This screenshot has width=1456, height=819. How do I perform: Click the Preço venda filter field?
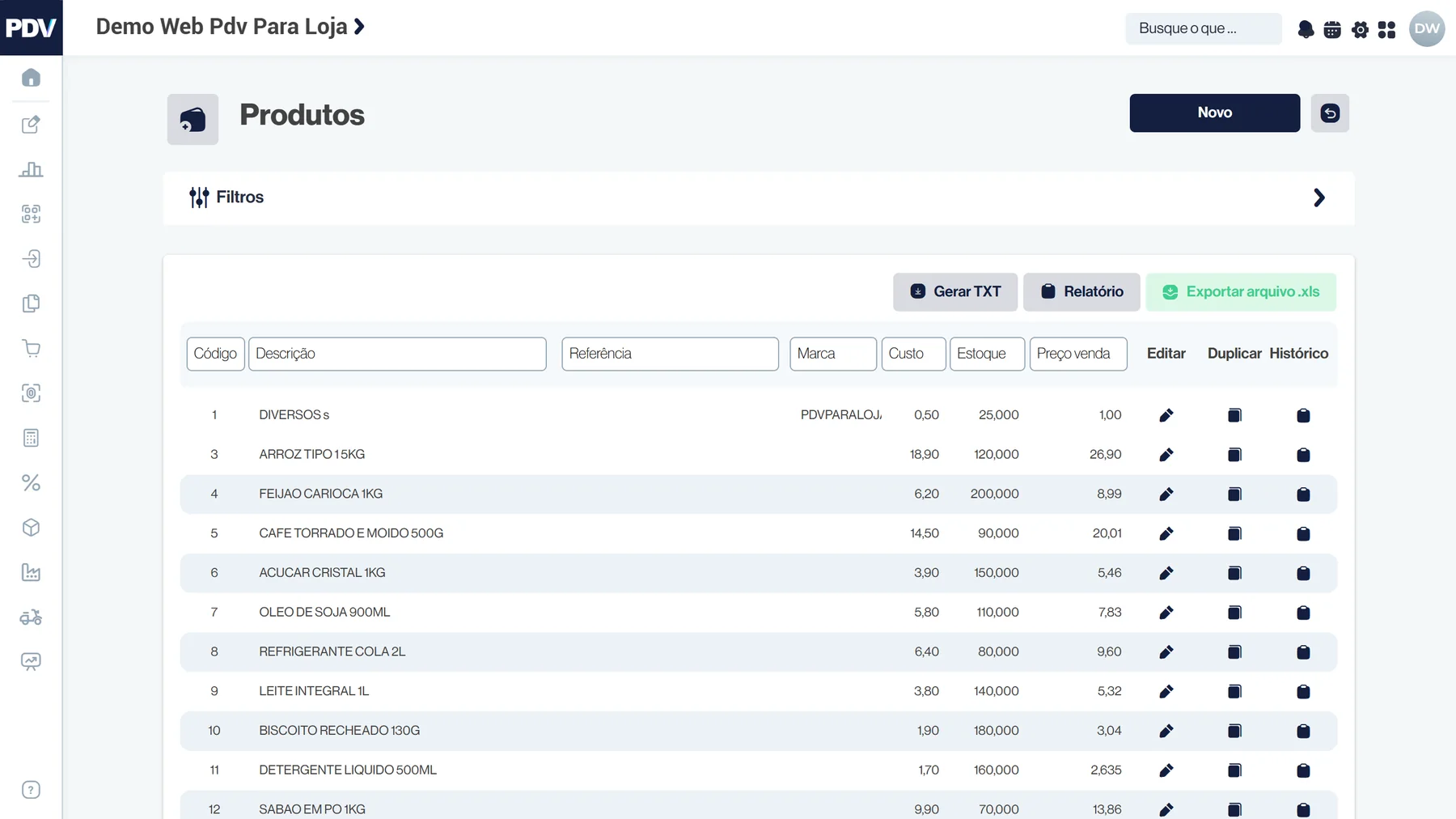tap(1078, 354)
